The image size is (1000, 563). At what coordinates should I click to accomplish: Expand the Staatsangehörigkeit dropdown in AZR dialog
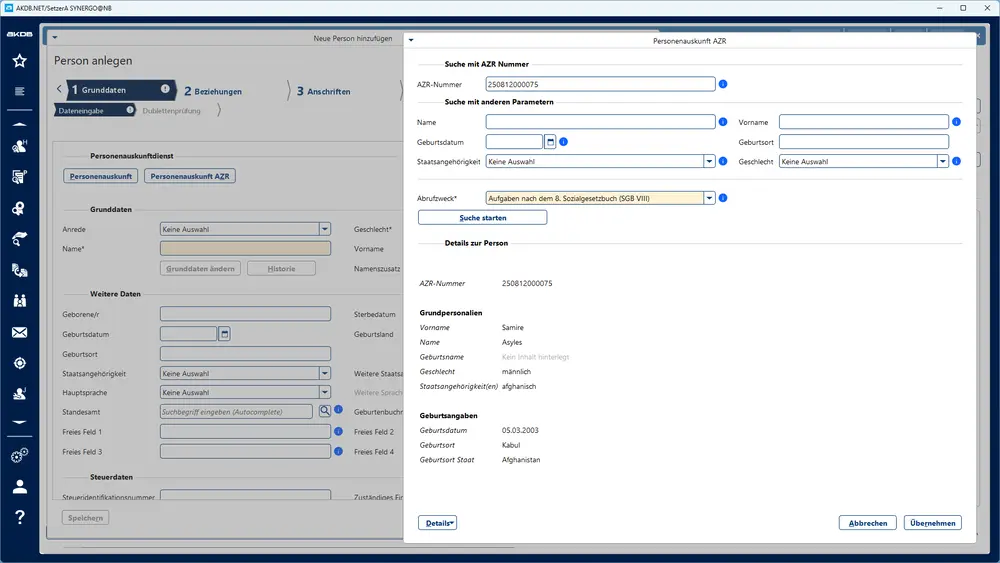[x=709, y=160]
